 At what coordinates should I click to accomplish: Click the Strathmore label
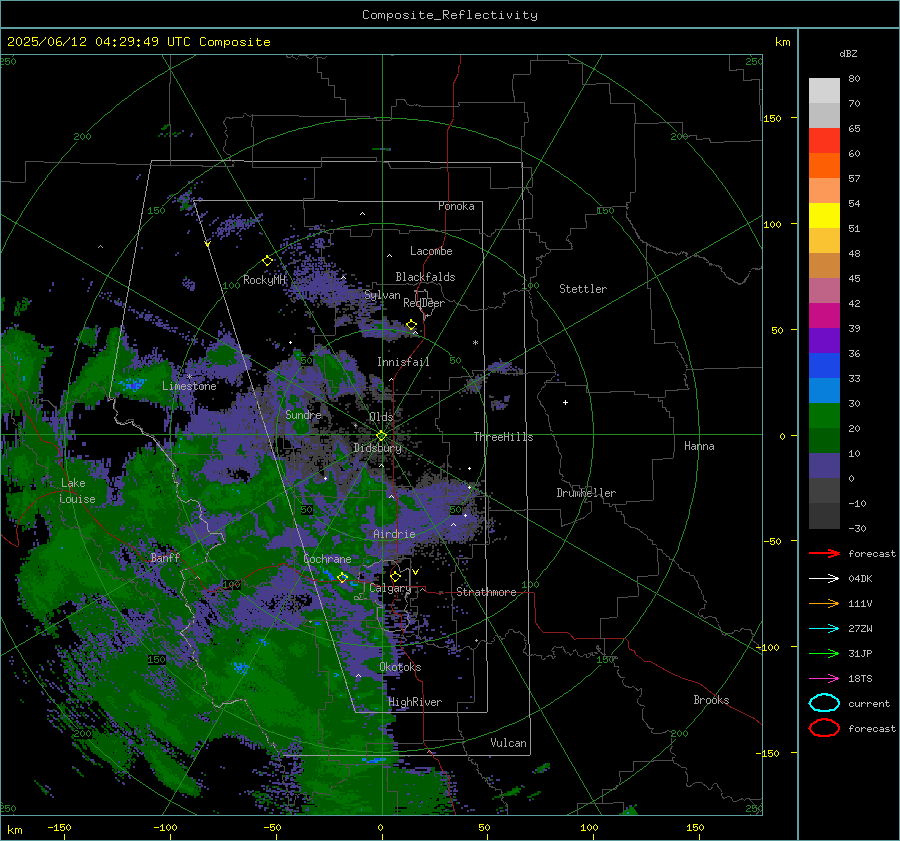click(x=486, y=592)
